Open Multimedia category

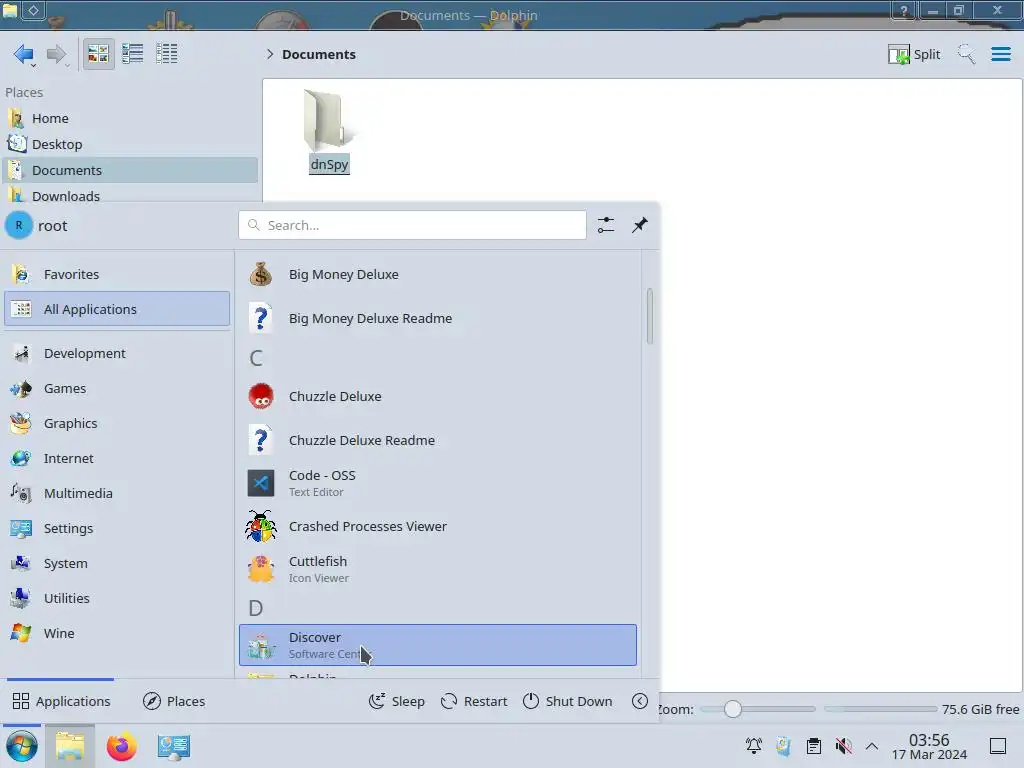pyautogui.click(x=117, y=494)
